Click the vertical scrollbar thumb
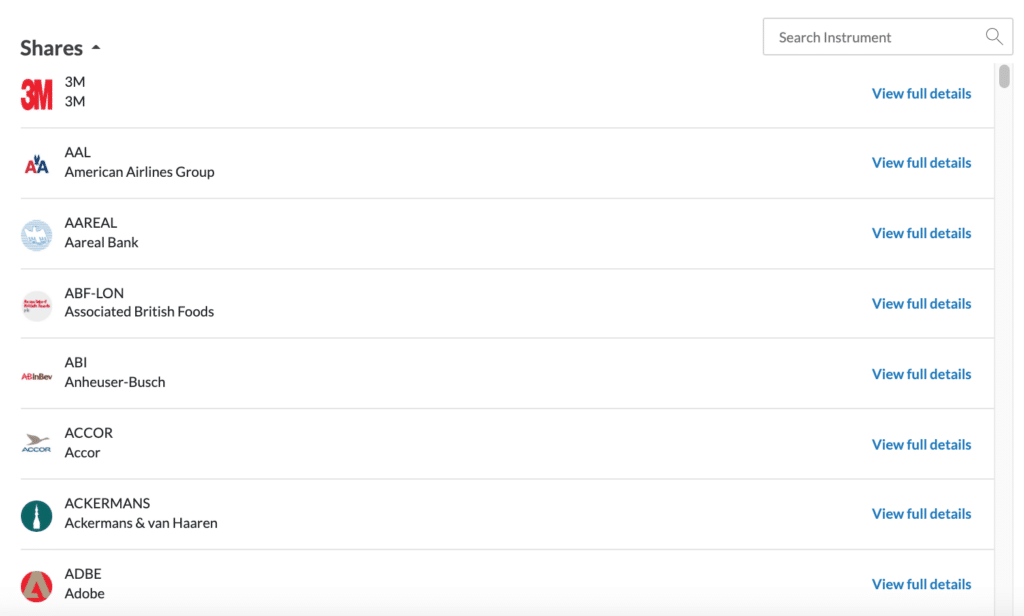The width and height of the screenshot is (1024, 616). click(x=1004, y=76)
